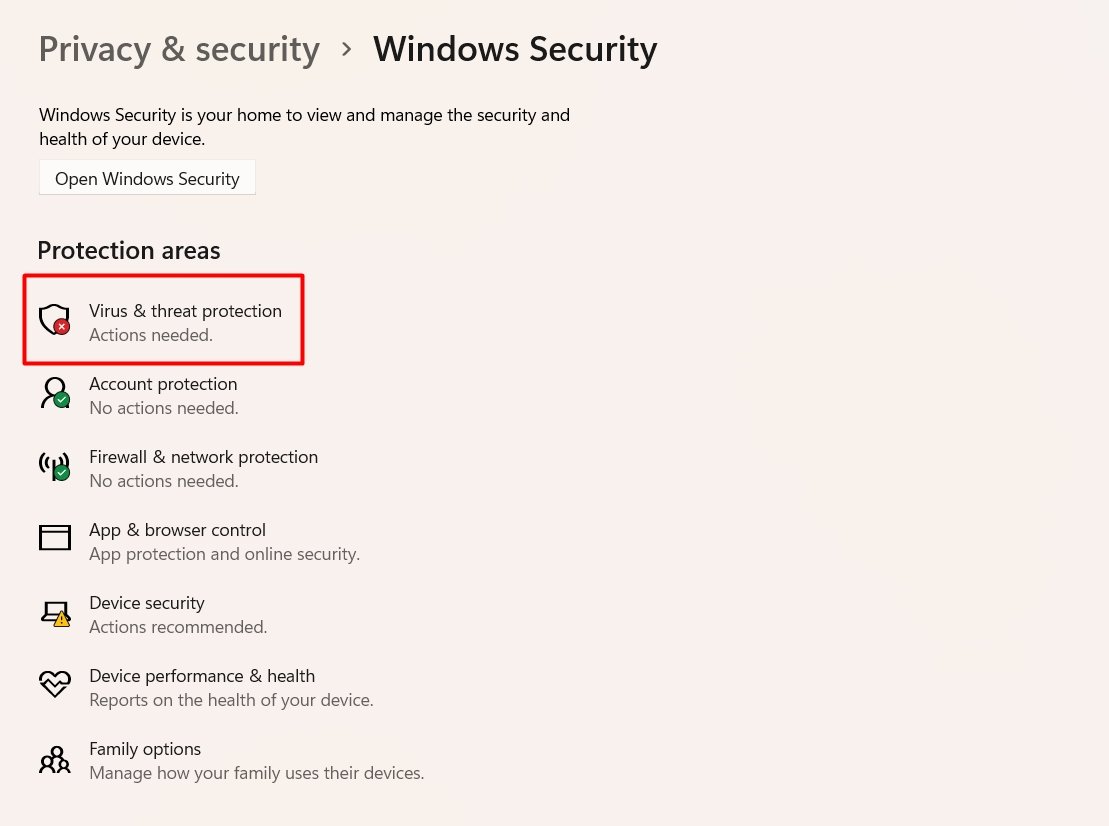Click the Virus & threat protection shield icon
Viewport: 1109px width, 826px height.
tap(54, 320)
